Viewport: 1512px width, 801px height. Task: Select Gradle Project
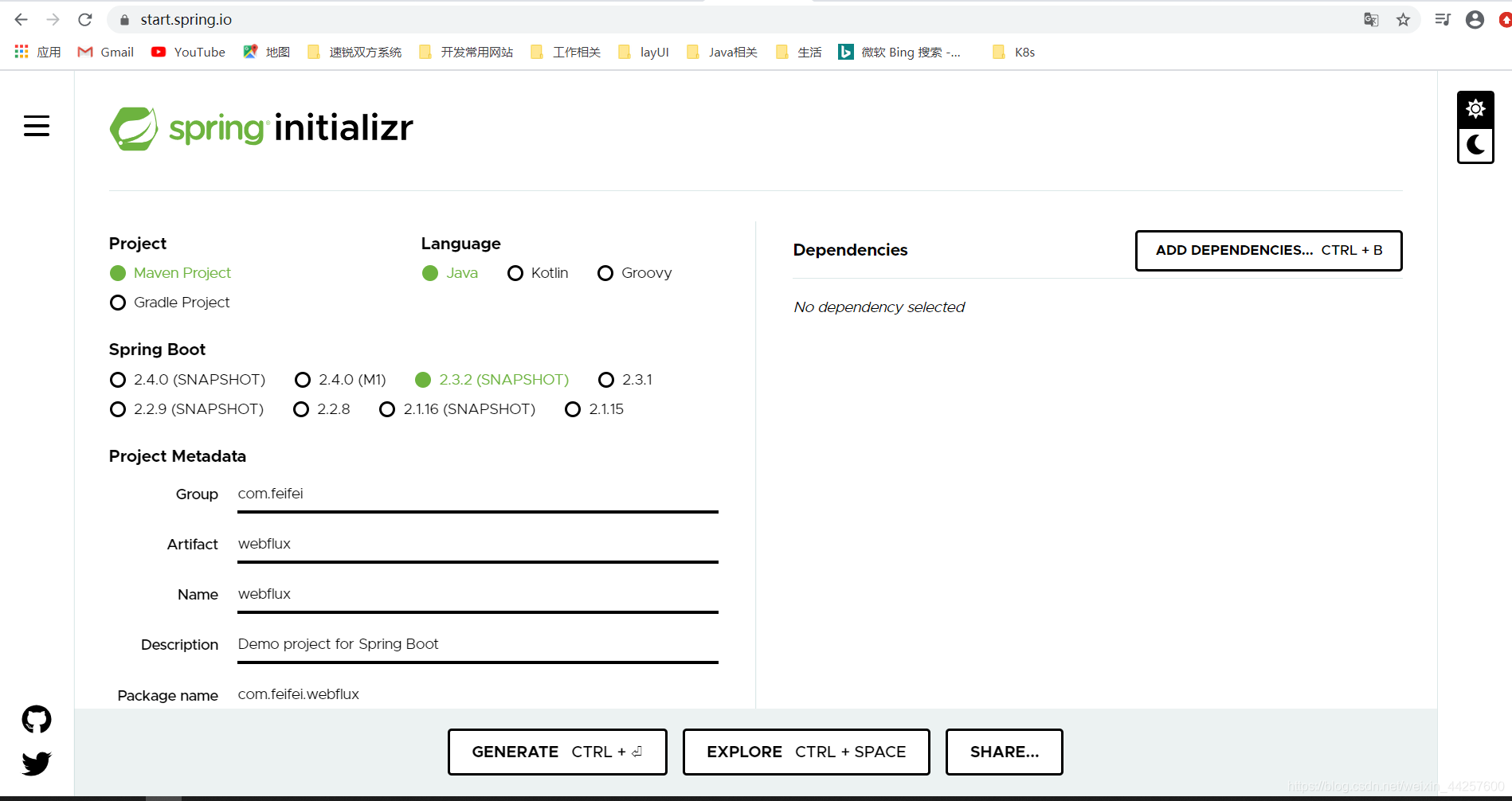pos(170,303)
